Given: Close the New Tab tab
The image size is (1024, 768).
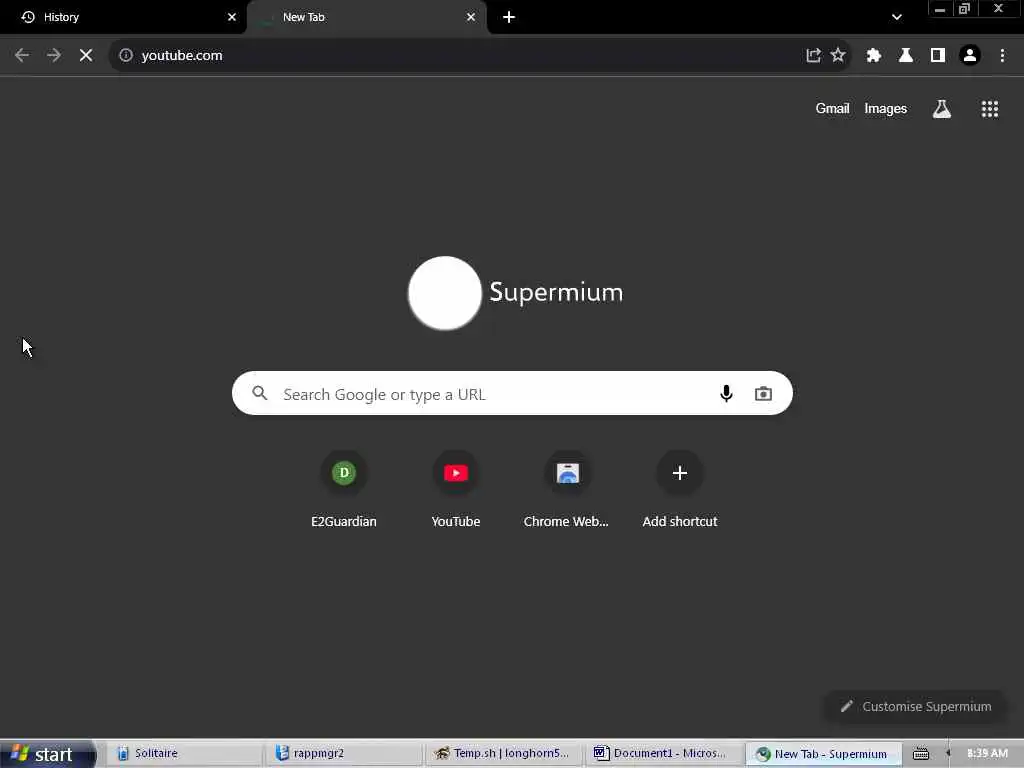Looking at the screenshot, I should (x=471, y=17).
